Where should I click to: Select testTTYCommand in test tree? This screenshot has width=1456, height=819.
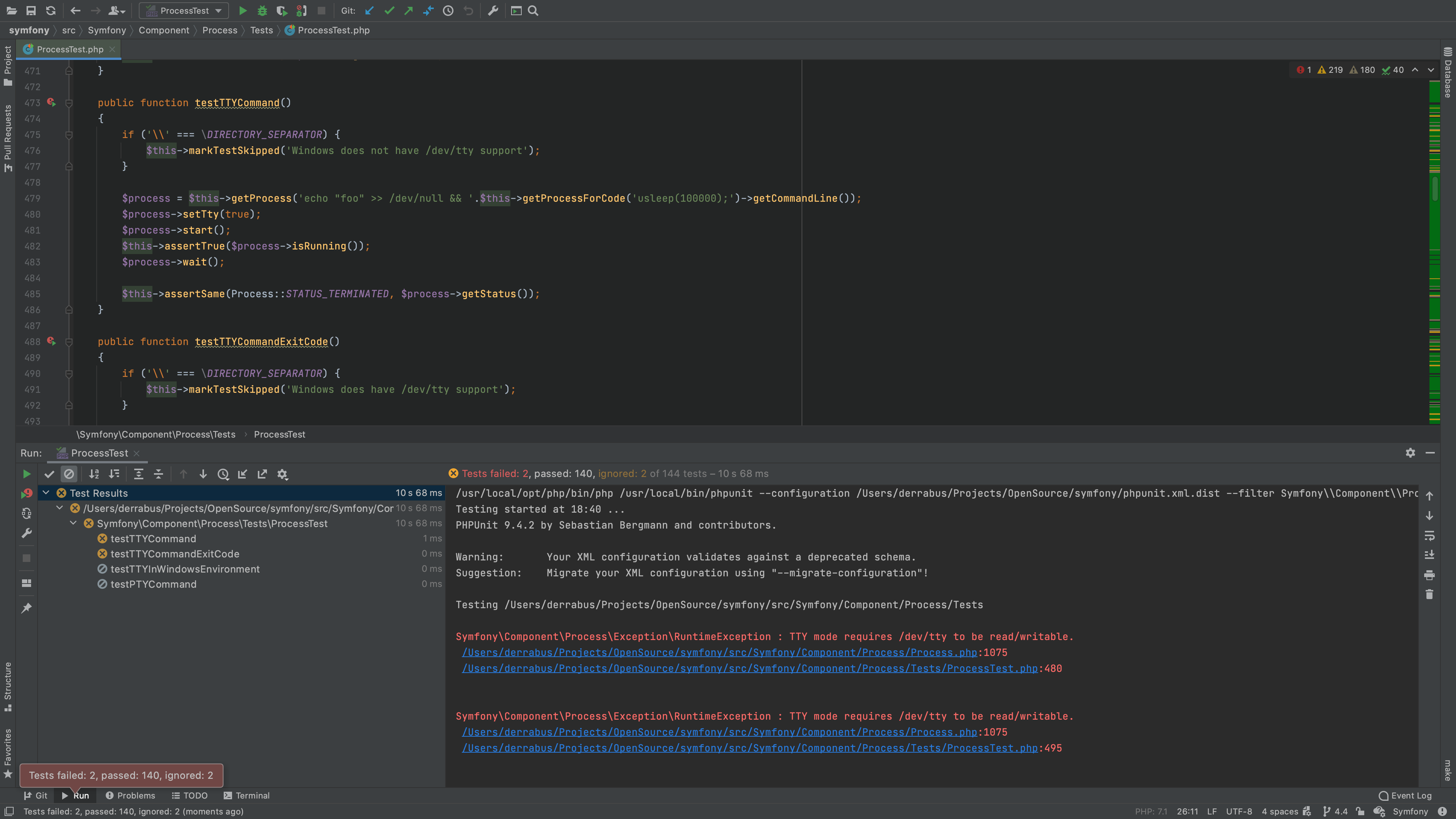coord(153,539)
